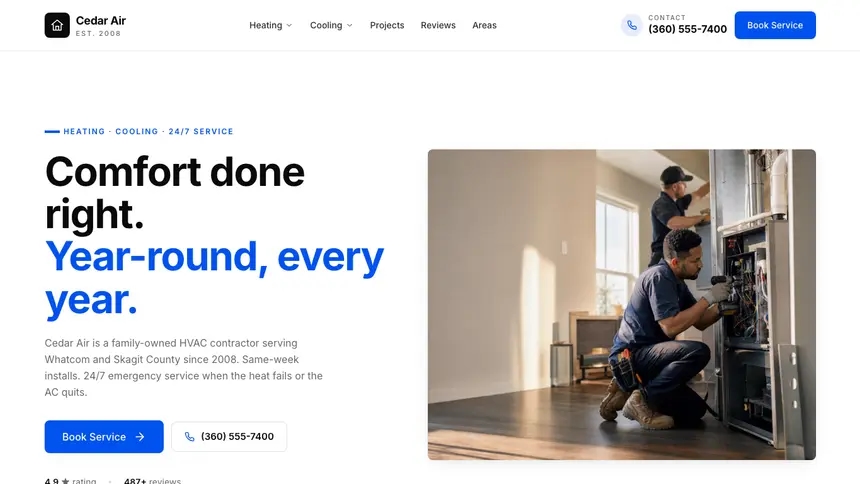Go to the Projects page
The width and height of the screenshot is (860, 484).
(387, 25)
